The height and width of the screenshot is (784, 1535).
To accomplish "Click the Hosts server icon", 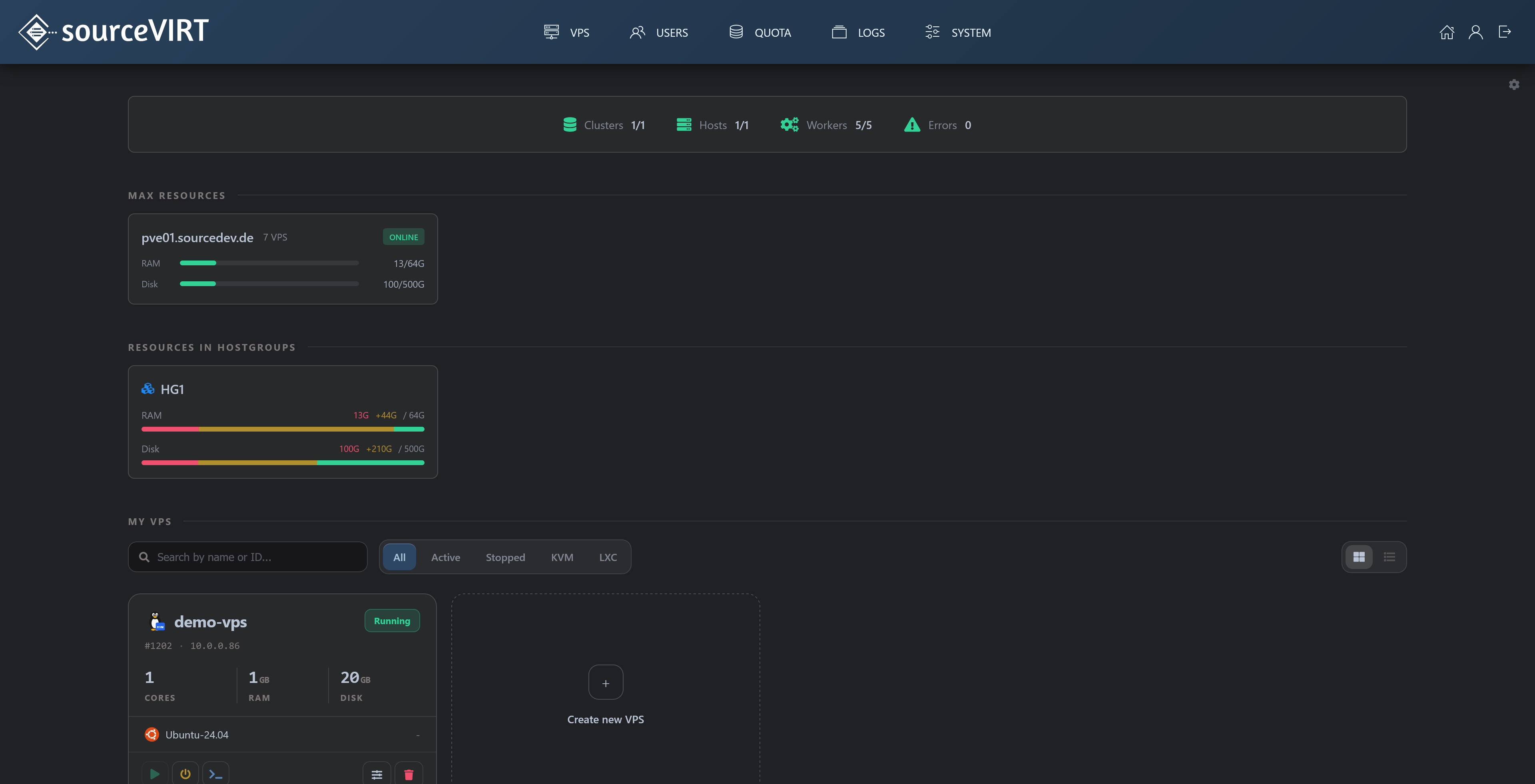I will coord(684,125).
